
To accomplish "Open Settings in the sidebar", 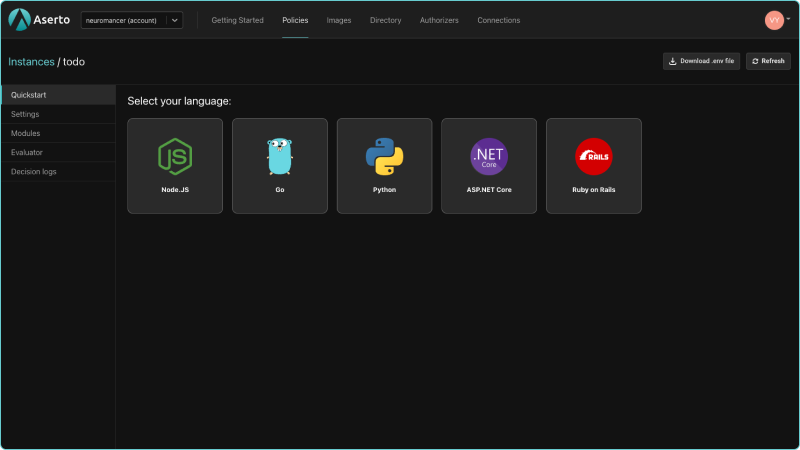I will [58, 114].
